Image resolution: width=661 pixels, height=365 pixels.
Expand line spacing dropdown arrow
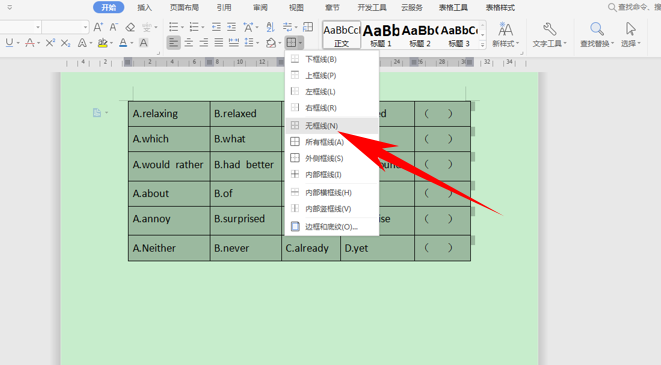[257, 43]
